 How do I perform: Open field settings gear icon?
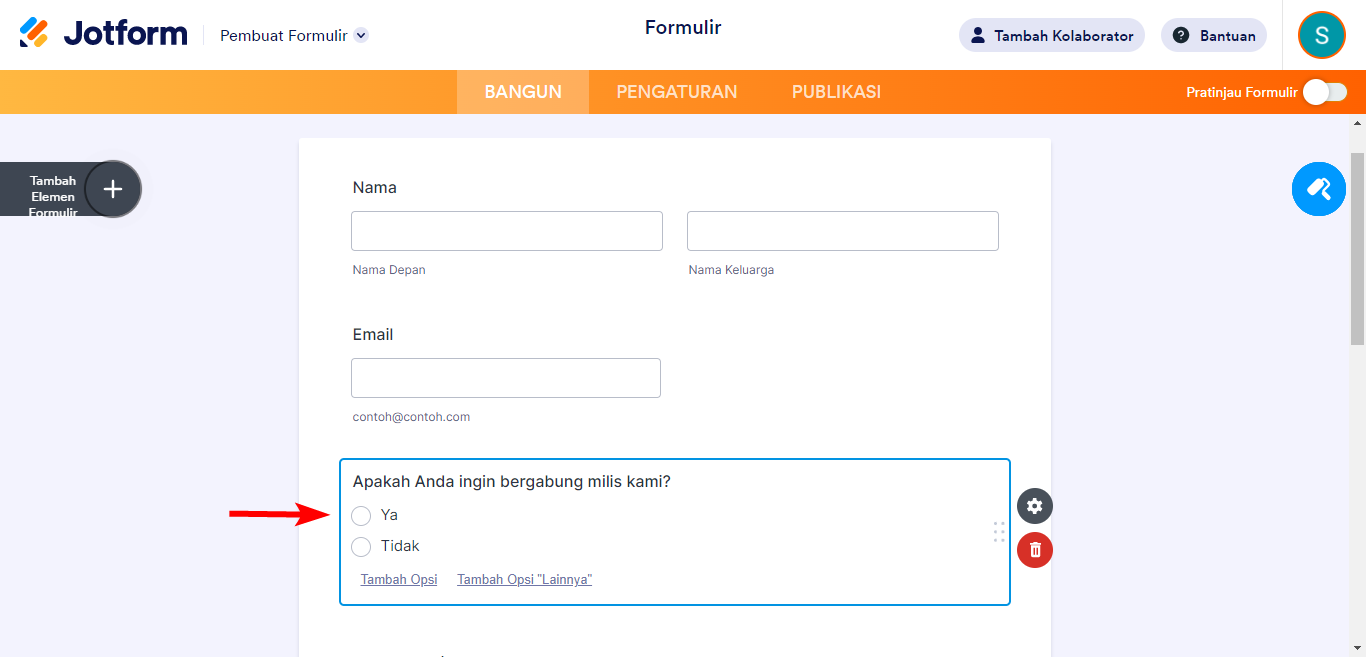coord(1035,506)
